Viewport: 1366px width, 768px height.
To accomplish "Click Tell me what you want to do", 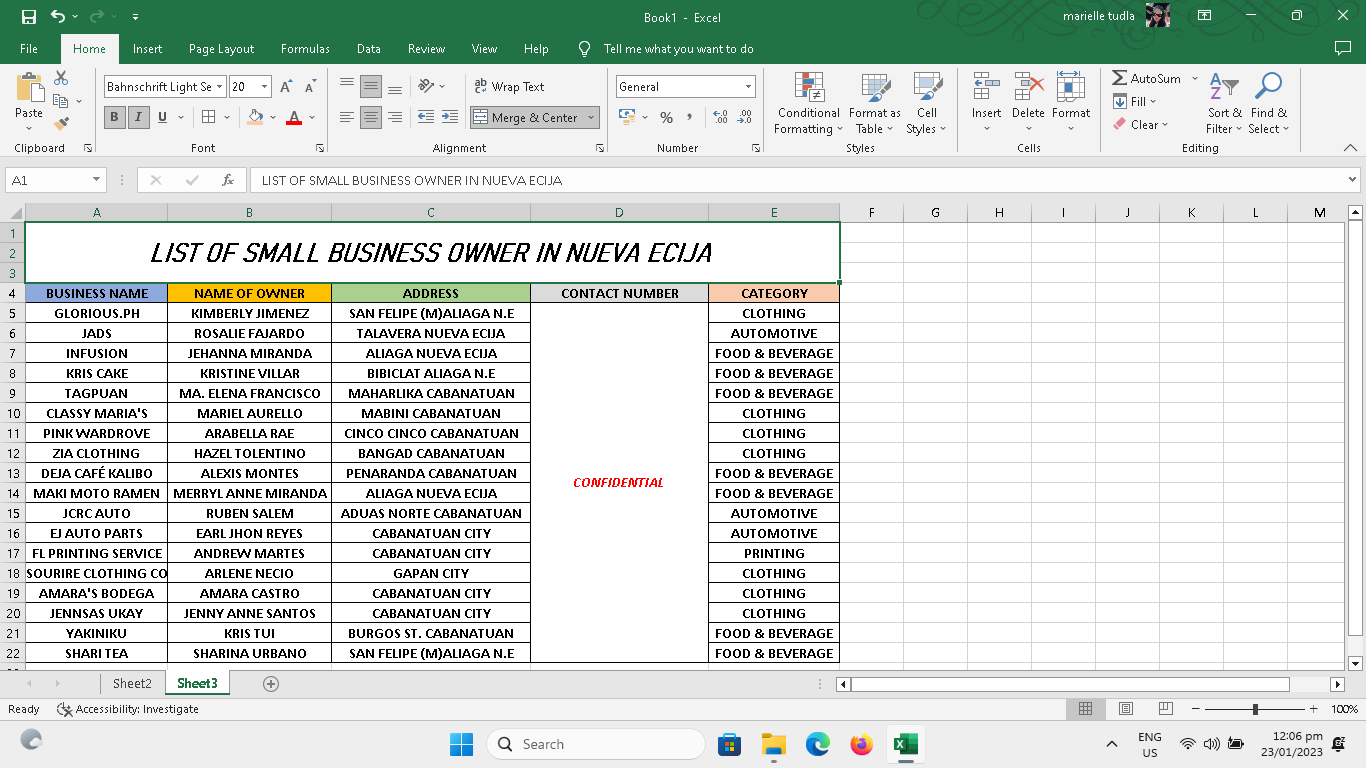I will point(678,49).
